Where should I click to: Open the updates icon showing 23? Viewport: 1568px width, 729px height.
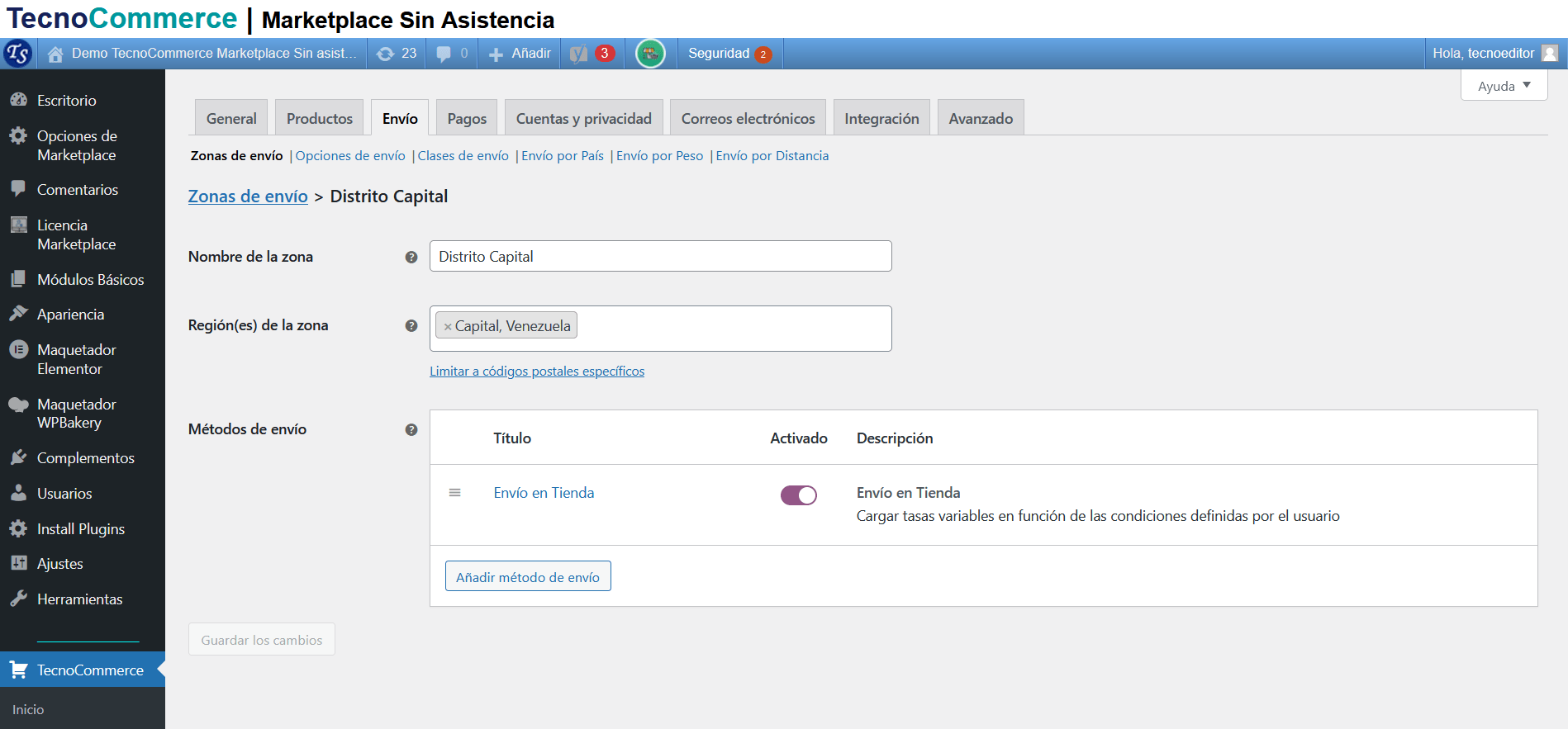(385, 54)
